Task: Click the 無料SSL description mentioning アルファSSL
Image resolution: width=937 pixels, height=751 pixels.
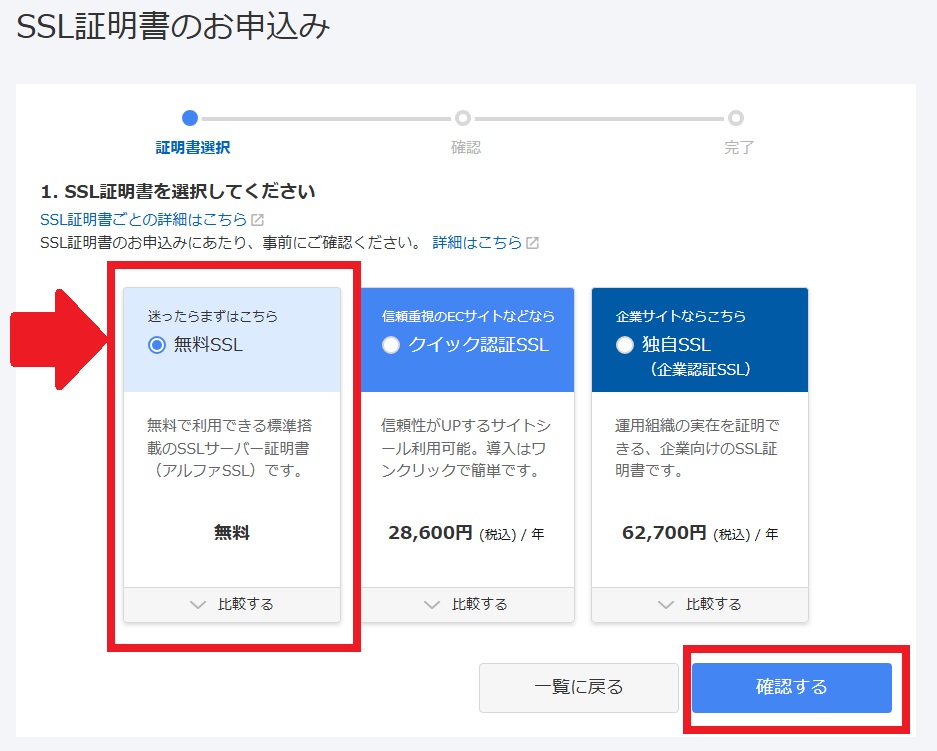Action: click(x=229, y=448)
